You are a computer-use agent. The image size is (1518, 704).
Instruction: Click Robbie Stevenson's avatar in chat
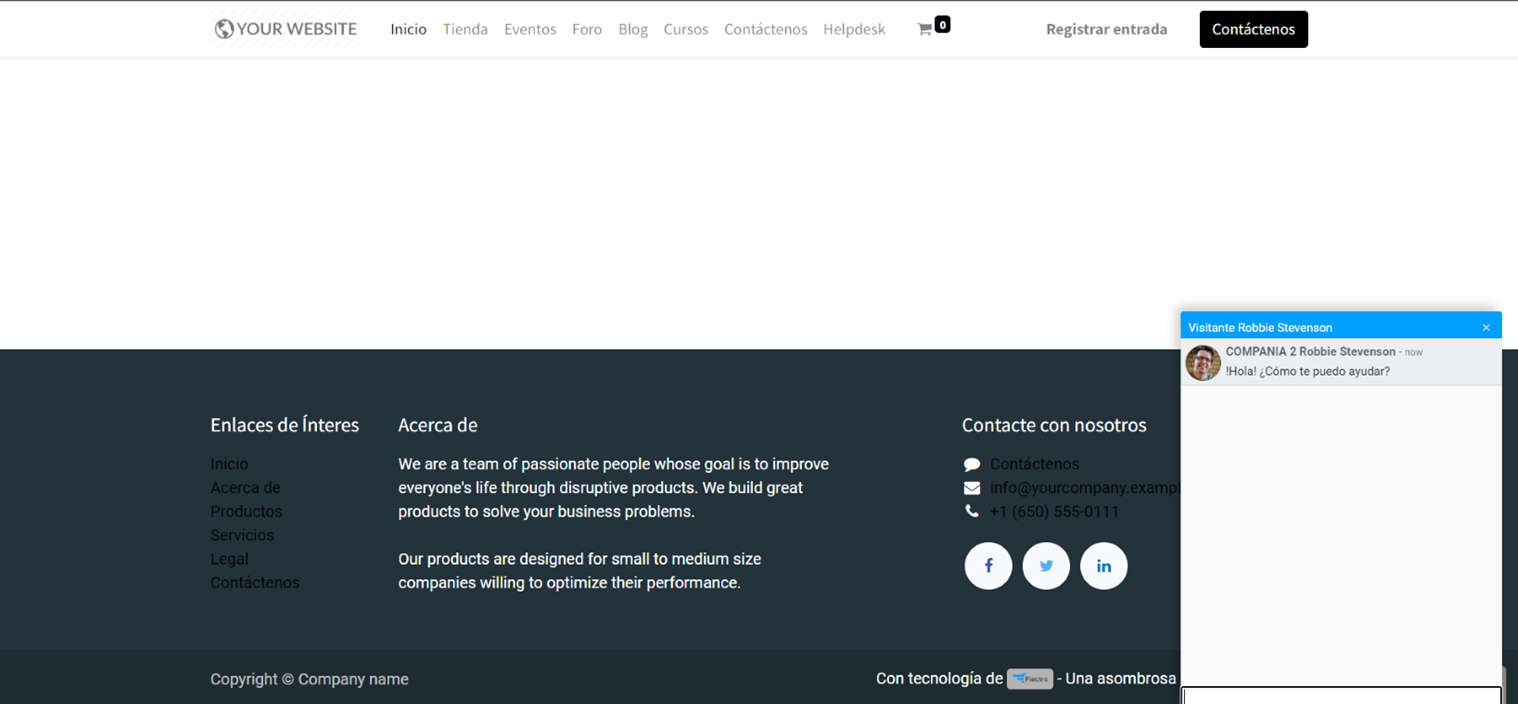pyautogui.click(x=1203, y=362)
